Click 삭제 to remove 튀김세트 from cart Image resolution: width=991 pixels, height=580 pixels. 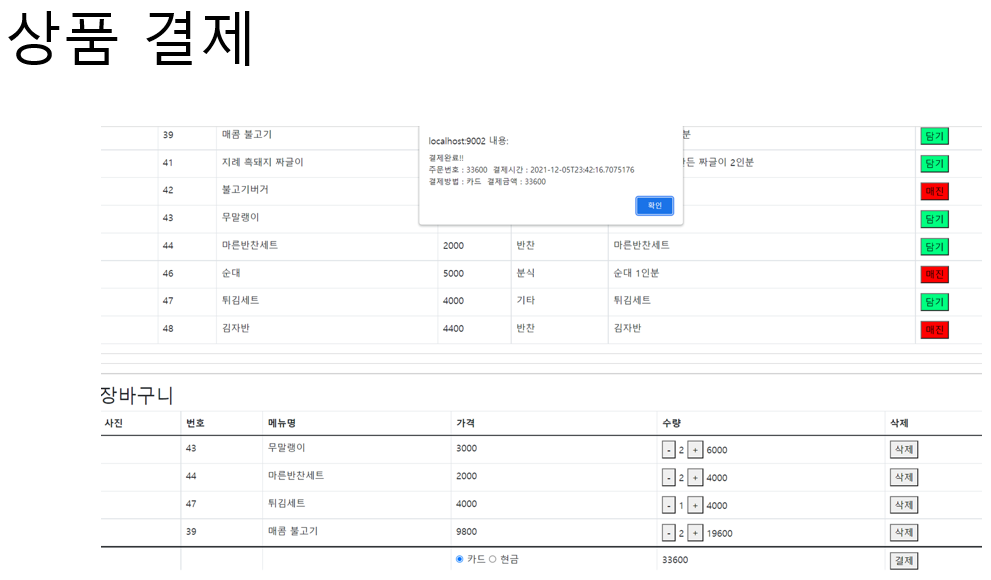(x=903, y=505)
